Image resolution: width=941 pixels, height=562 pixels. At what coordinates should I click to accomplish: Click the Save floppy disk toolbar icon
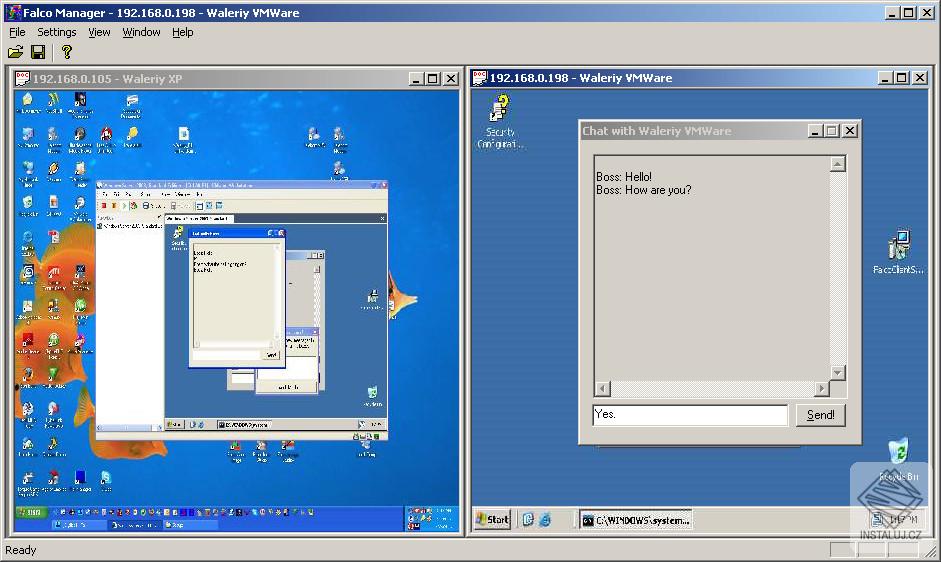[38, 52]
